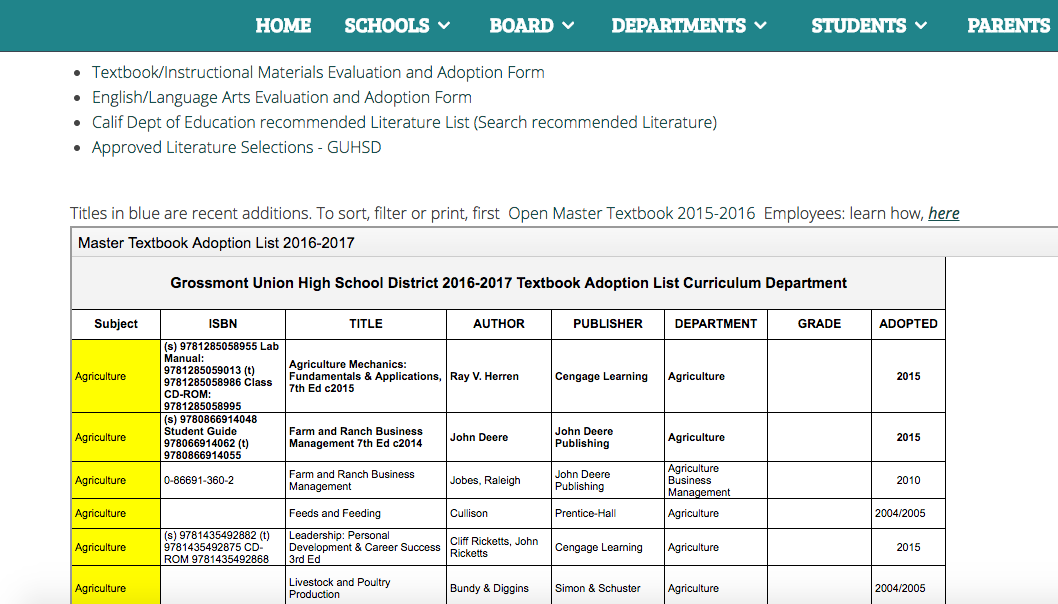Screen dimensions: 1058x604
Task: Open Textbook/Instructional Materials Evaluation and Adoption Form
Action: coord(318,72)
